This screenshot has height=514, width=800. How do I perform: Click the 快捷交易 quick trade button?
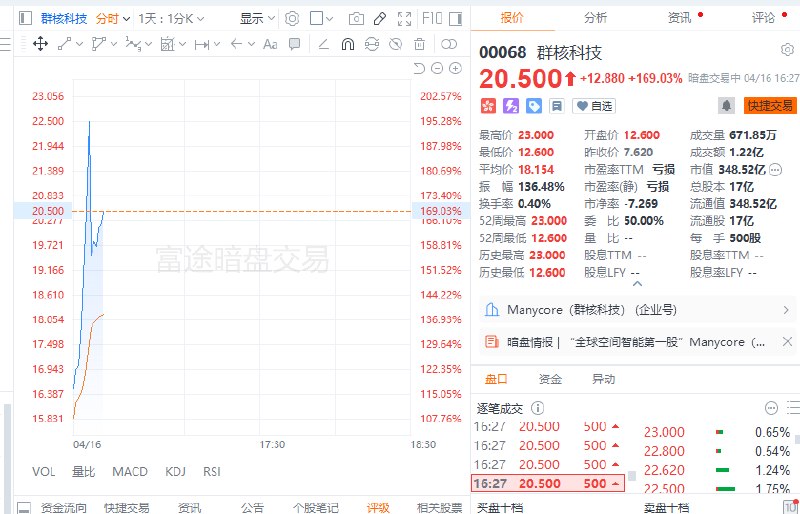(x=770, y=106)
